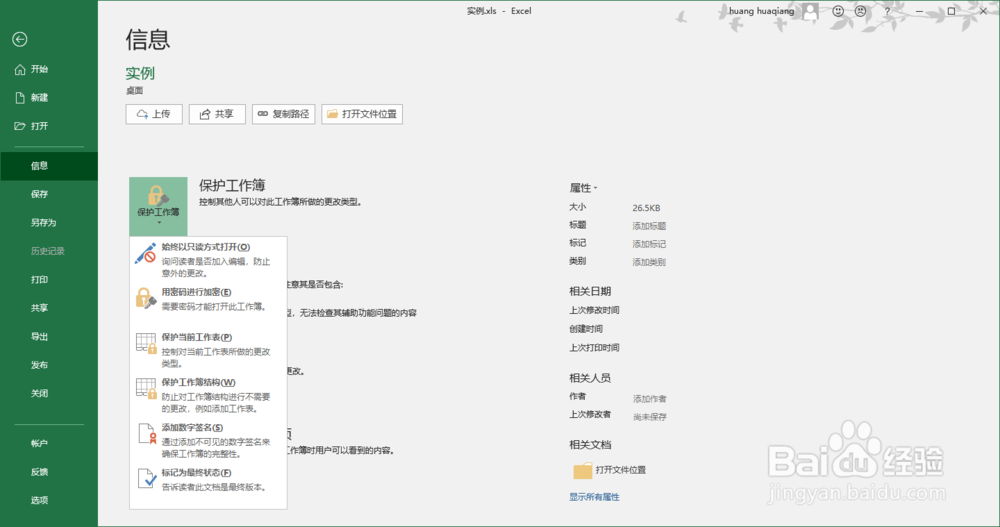Click the protect workbook structure icon
This screenshot has height=527, width=1000.
[146, 389]
